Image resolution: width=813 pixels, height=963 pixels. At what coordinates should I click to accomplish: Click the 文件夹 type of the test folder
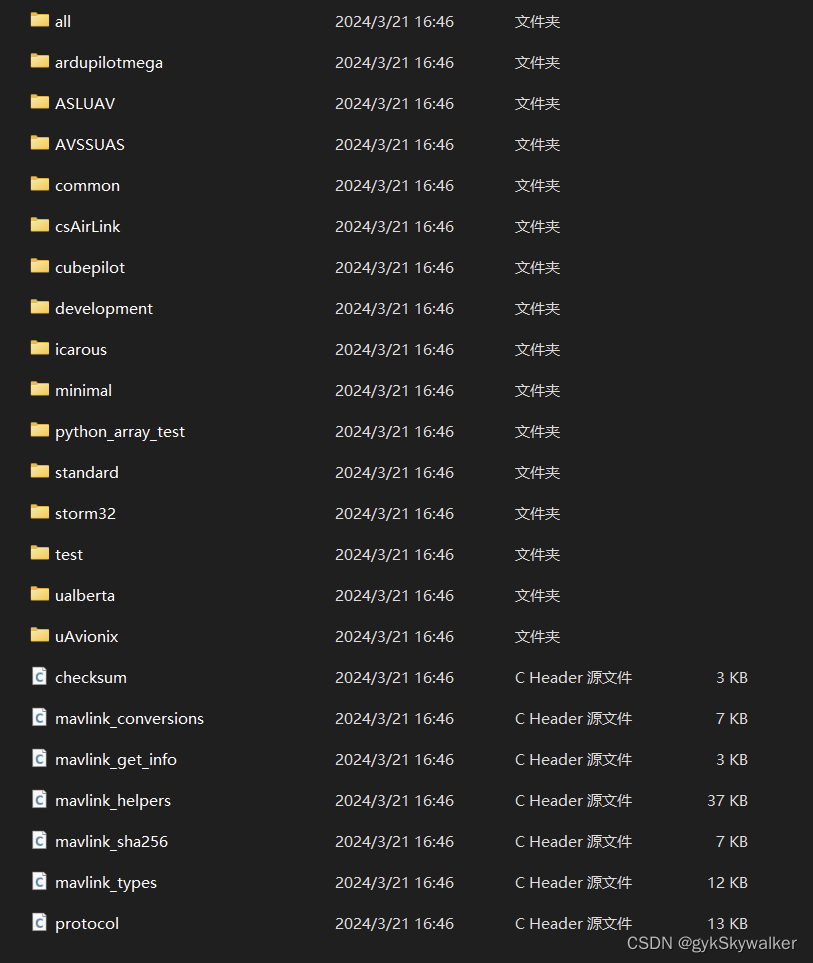[x=537, y=555]
